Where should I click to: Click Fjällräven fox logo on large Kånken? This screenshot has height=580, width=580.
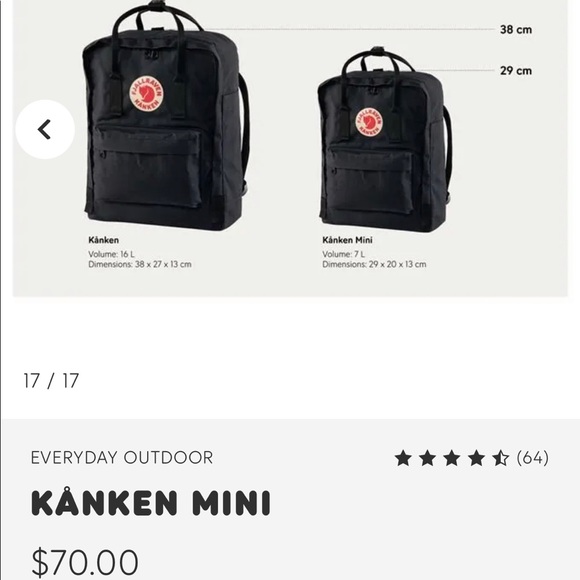click(146, 93)
